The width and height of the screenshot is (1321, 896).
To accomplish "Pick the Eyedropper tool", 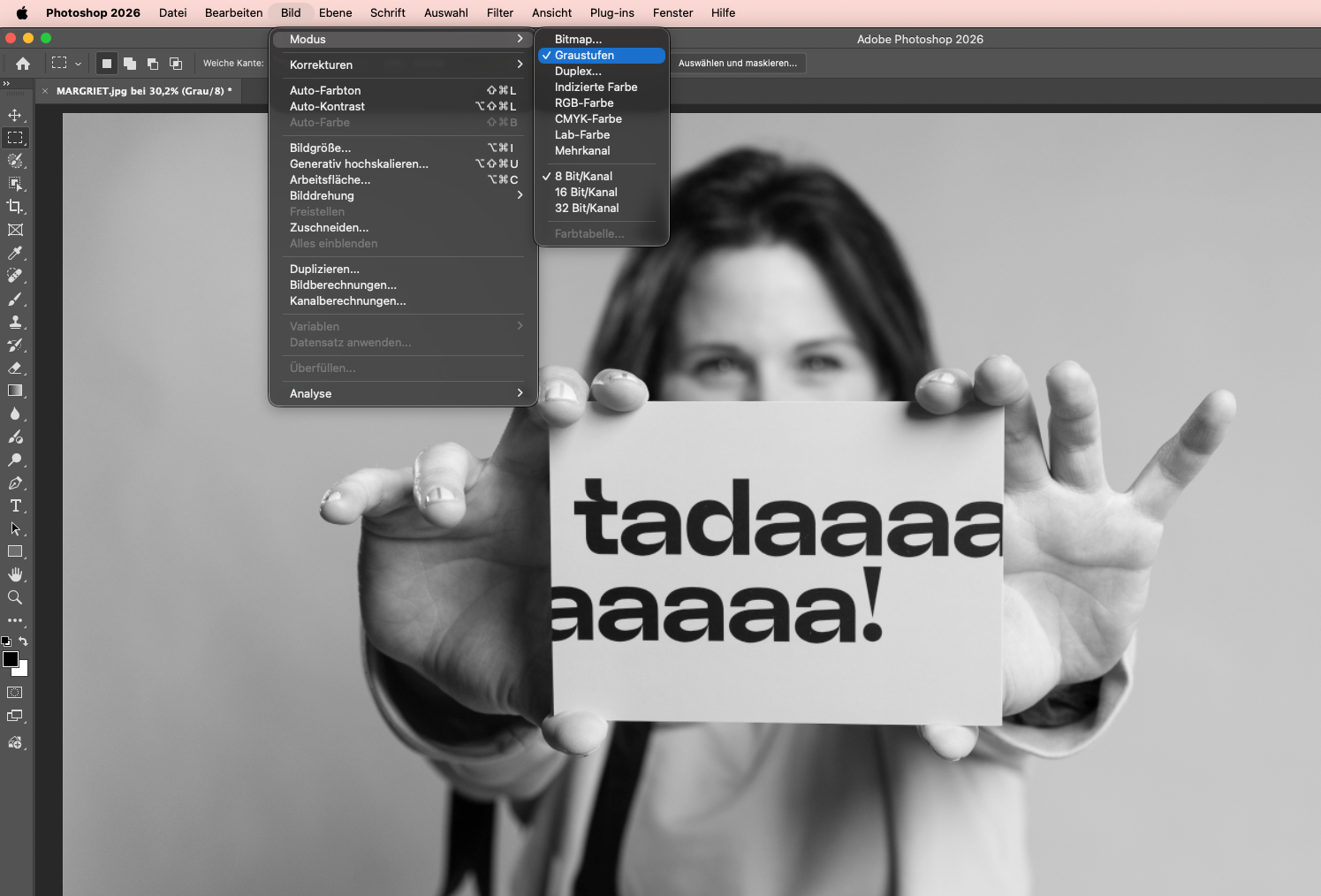I will tap(15, 253).
